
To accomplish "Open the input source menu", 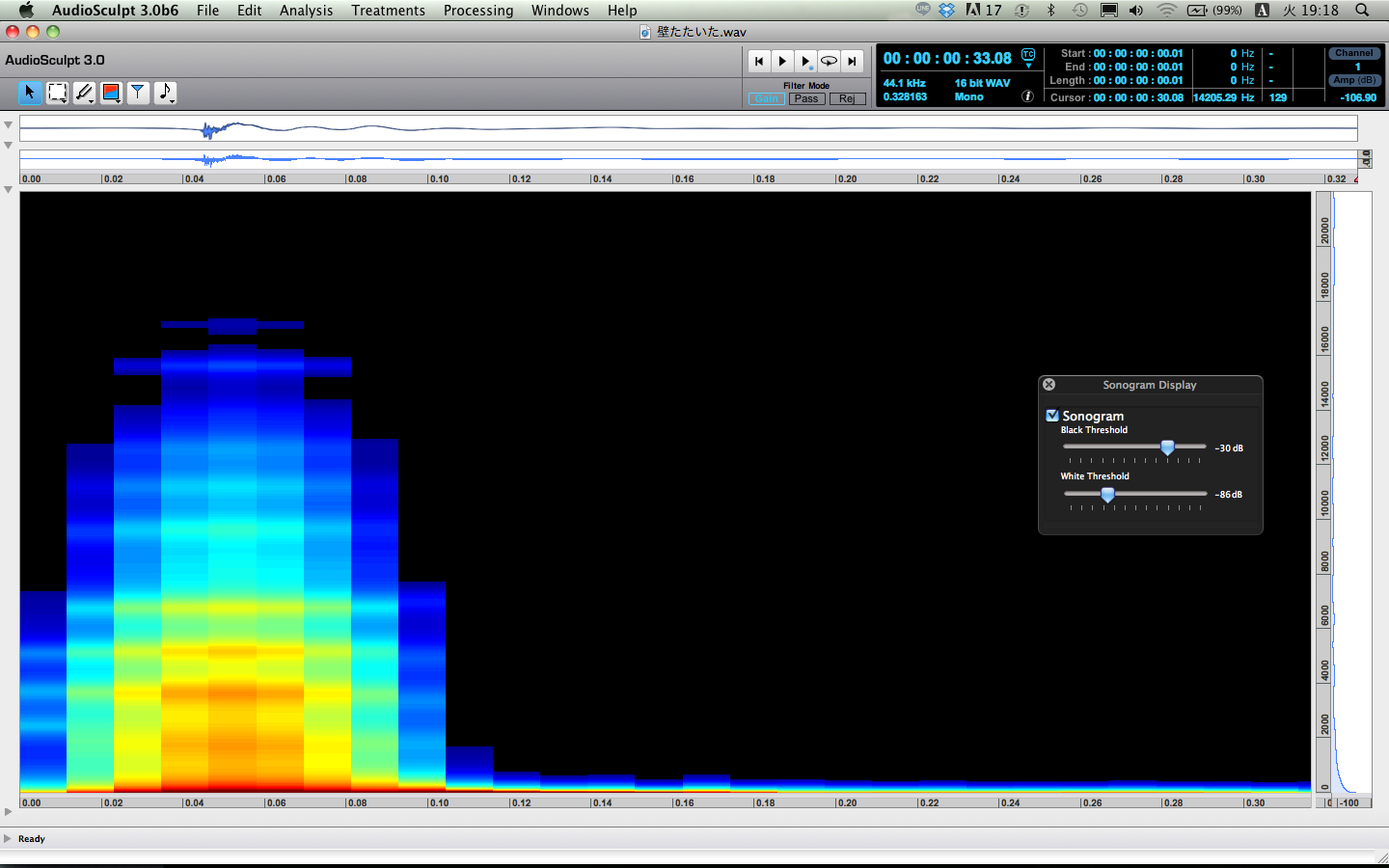I will point(1262,11).
